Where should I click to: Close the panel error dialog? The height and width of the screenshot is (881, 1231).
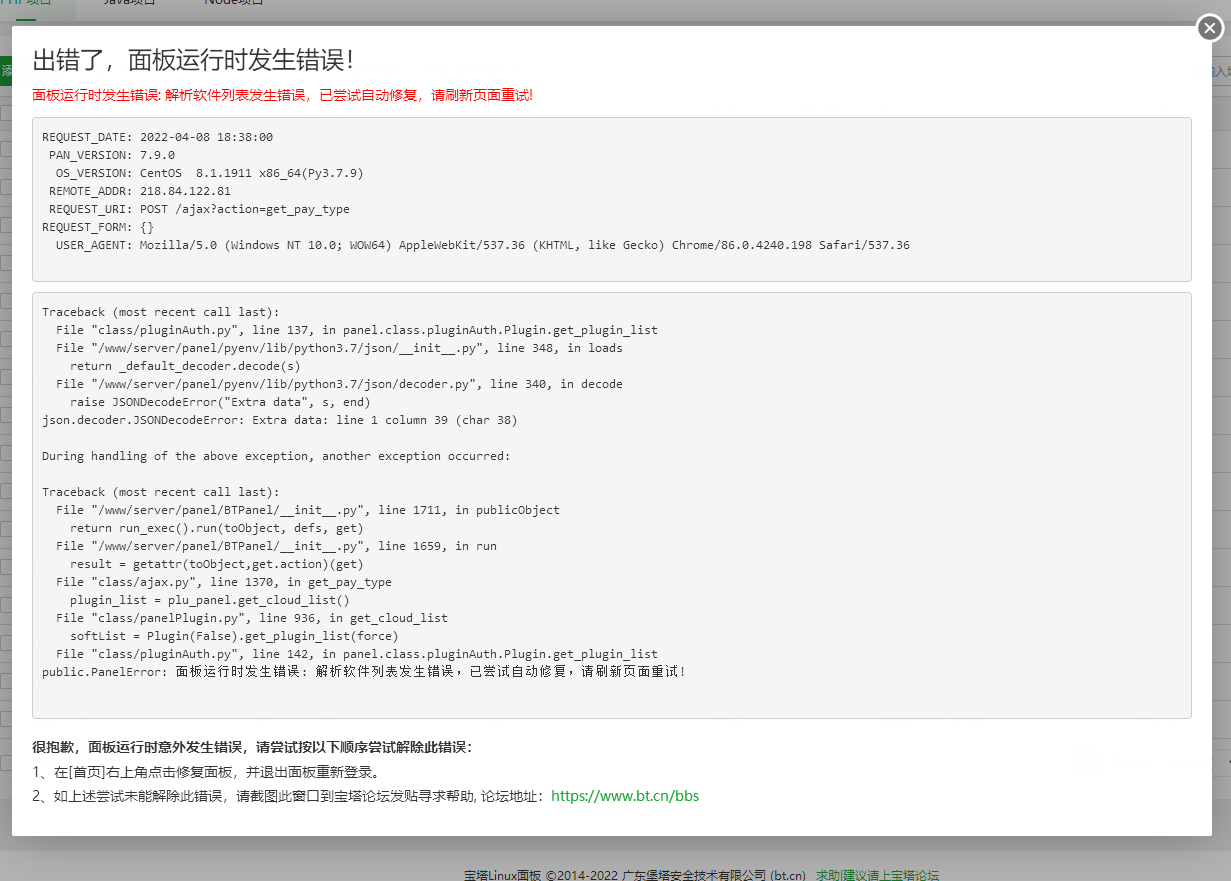[1210, 28]
